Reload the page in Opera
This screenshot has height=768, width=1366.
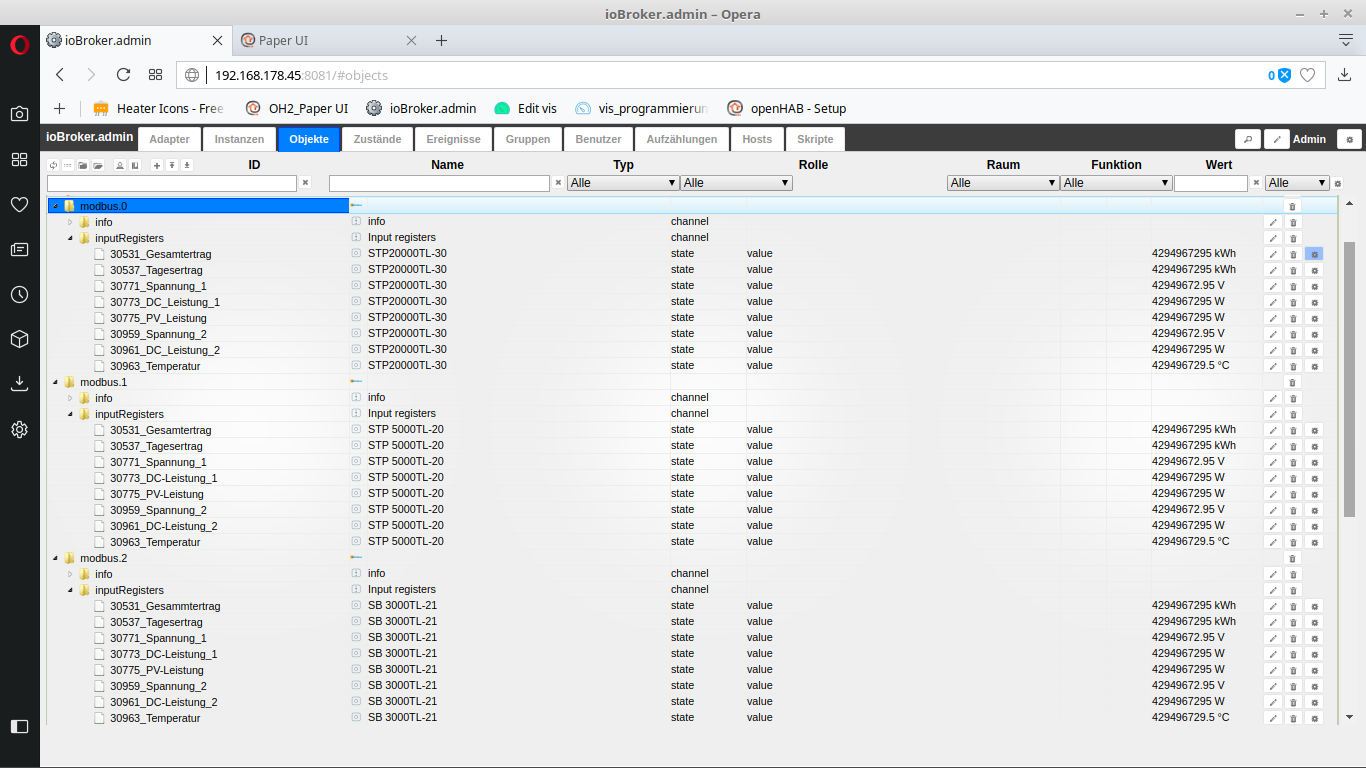tap(123, 75)
